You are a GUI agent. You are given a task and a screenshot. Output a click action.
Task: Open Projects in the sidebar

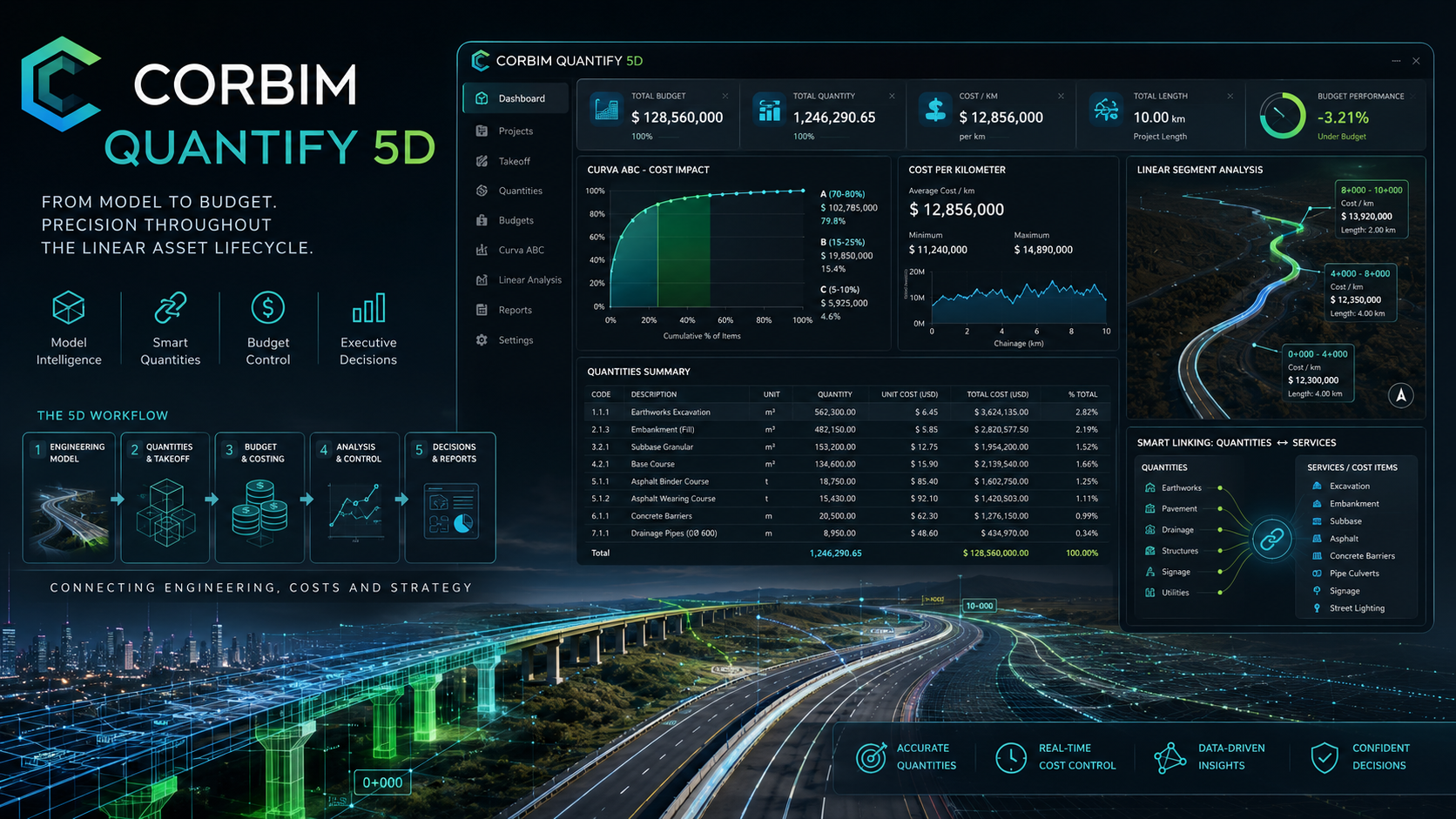[x=516, y=131]
